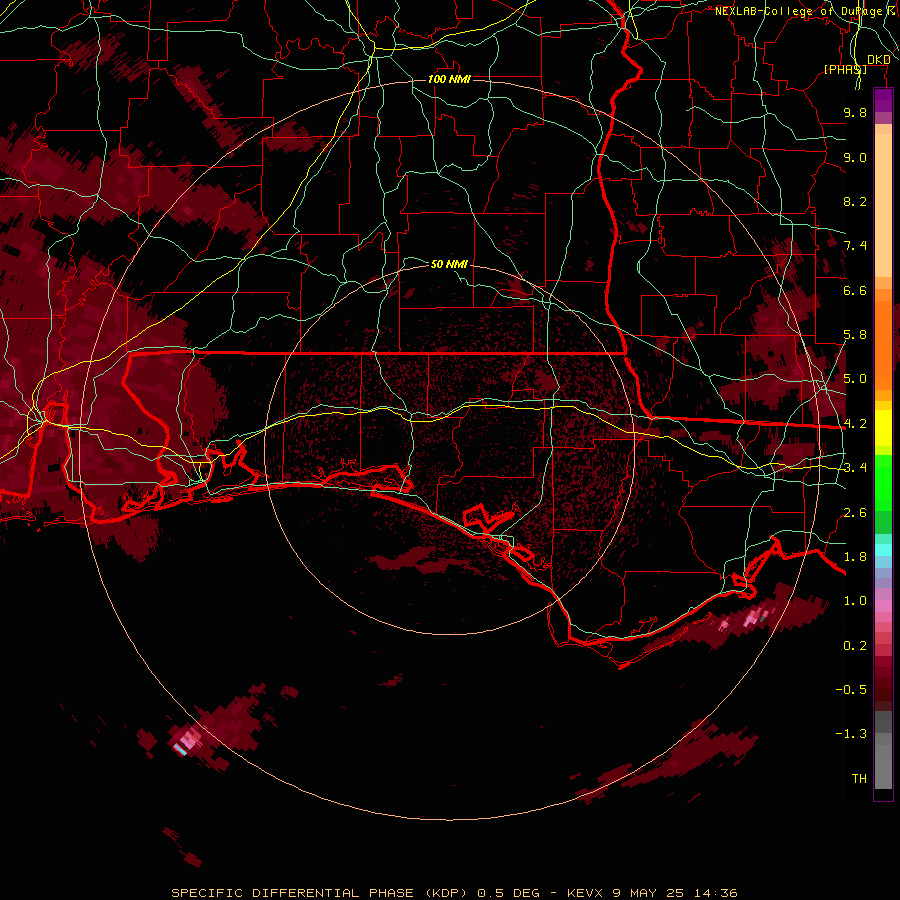This screenshot has height=900, width=900.
Task: Click the 100 NMI range ring label
Action: [x=449, y=79]
